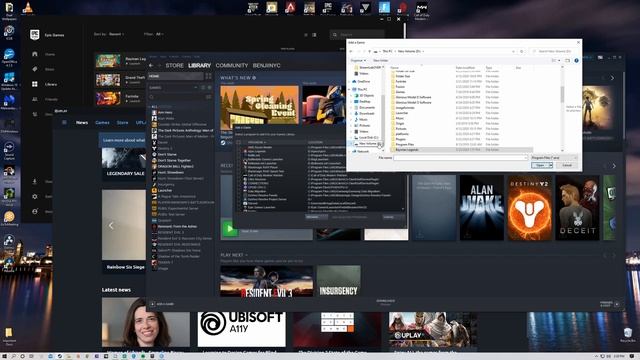The width and height of the screenshot is (640, 360).
Task: Open Epic launcher settings gear icon
Action: 35,196
